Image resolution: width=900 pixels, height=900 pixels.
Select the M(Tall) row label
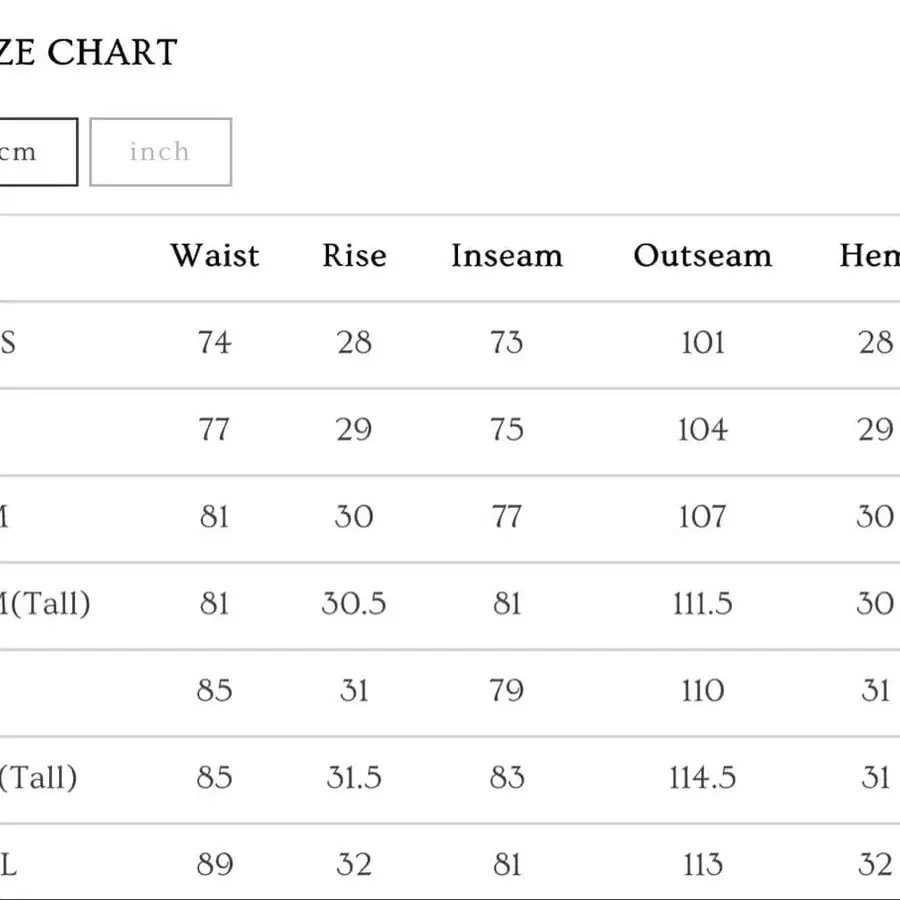45,603
